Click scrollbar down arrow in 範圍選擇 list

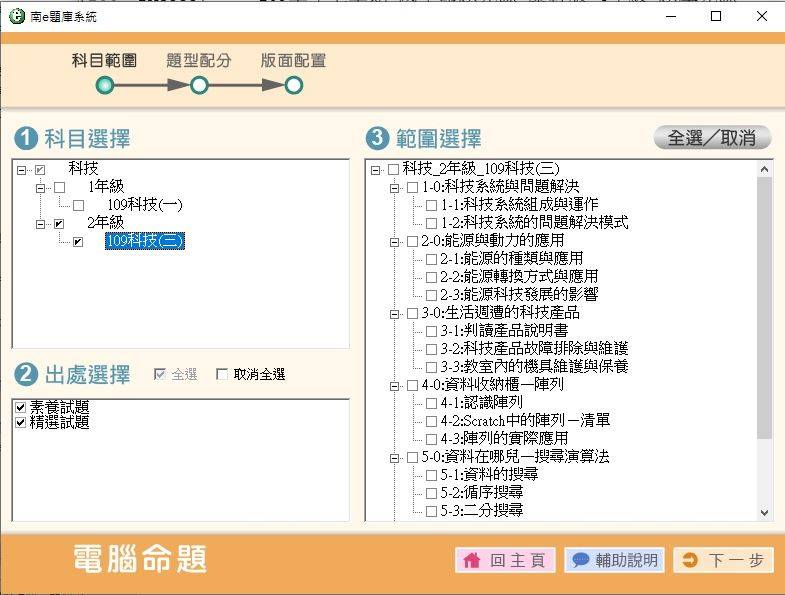click(x=764, y=512)
